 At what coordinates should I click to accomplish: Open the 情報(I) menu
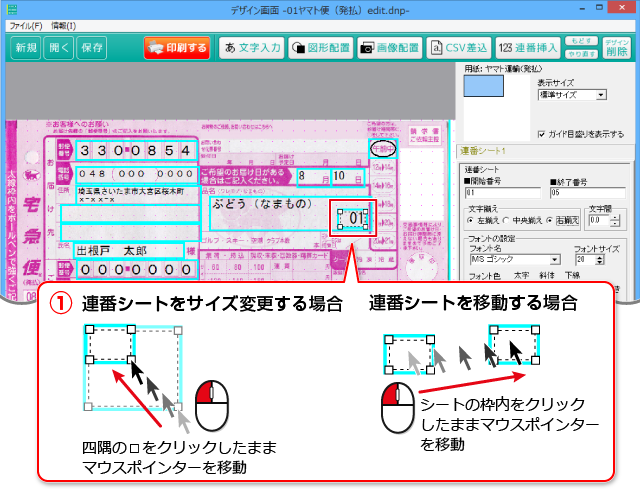[x=63, y=26]
